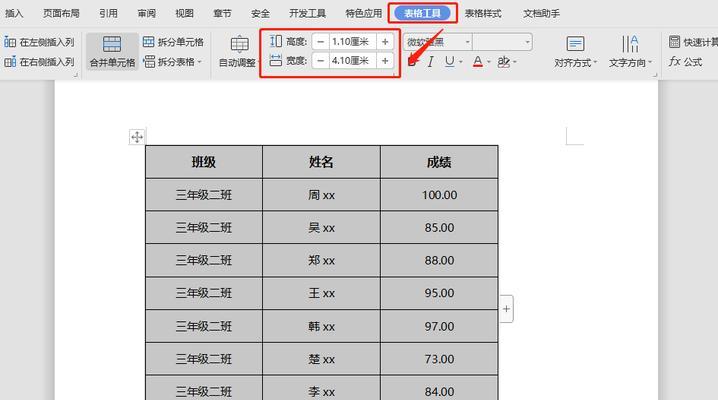The width and height of the screenshot is (718, 400).
Task: Click the score cell 95.00
Action: pyautogui.click(x=439, y=293)
